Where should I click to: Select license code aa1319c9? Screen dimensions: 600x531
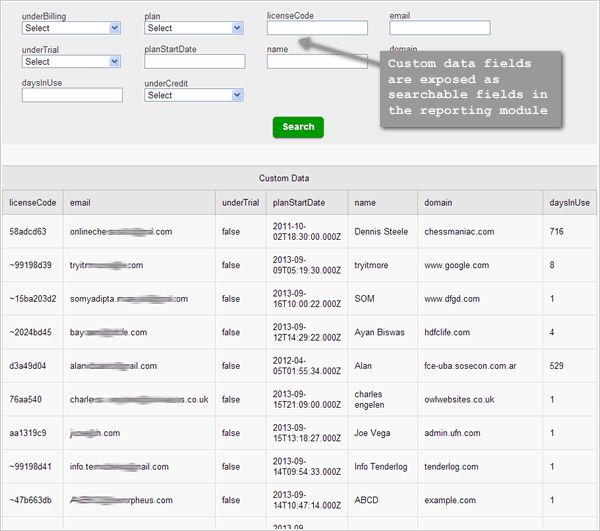pos(28,433)
